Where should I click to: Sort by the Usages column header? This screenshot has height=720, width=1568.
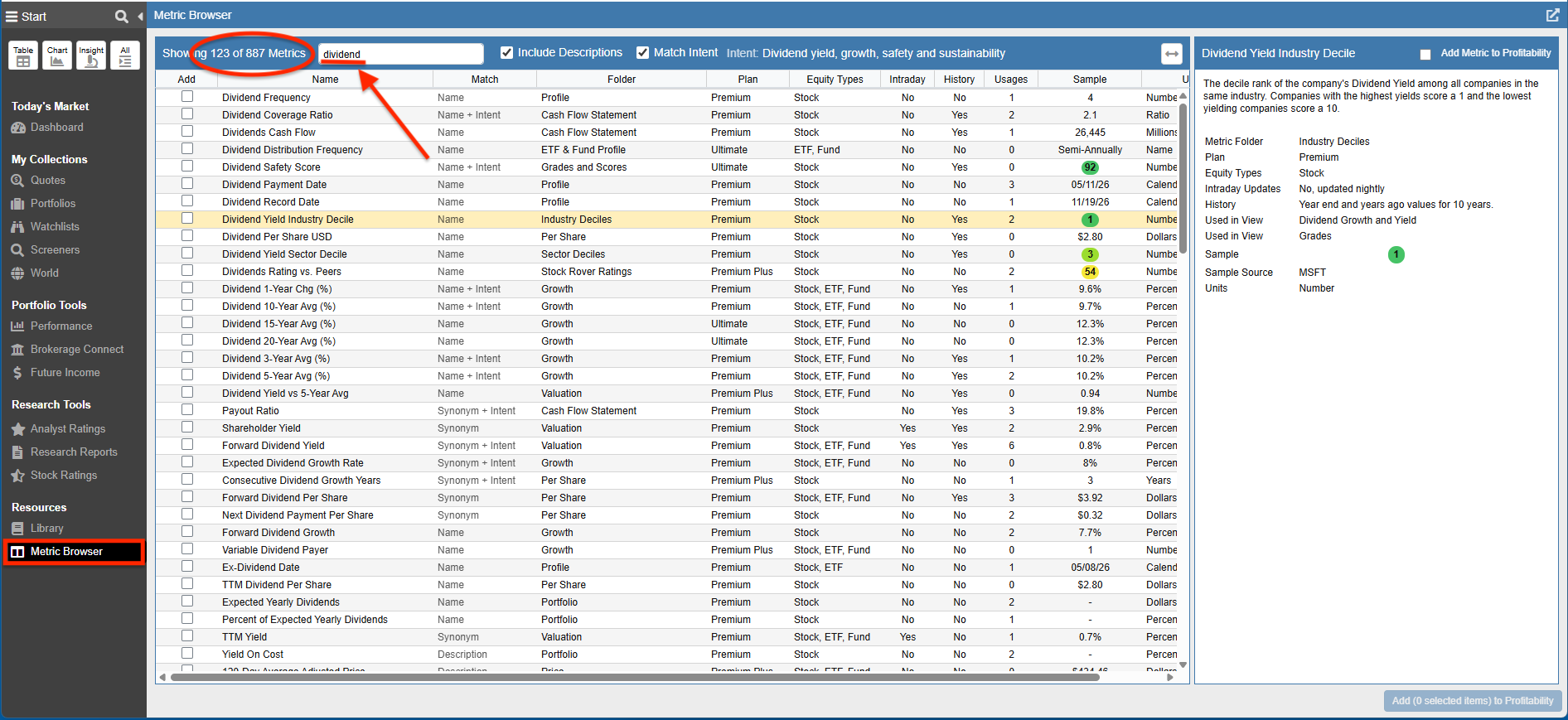coord(1011,80)
